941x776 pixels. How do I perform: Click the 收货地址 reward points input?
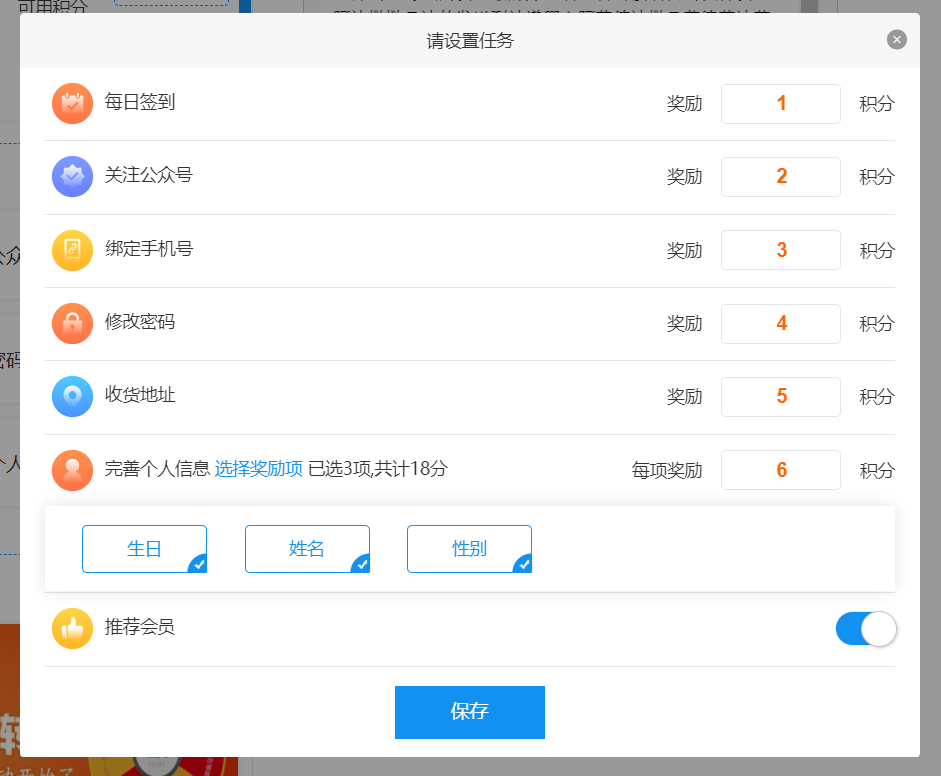(x=780, y=397)
